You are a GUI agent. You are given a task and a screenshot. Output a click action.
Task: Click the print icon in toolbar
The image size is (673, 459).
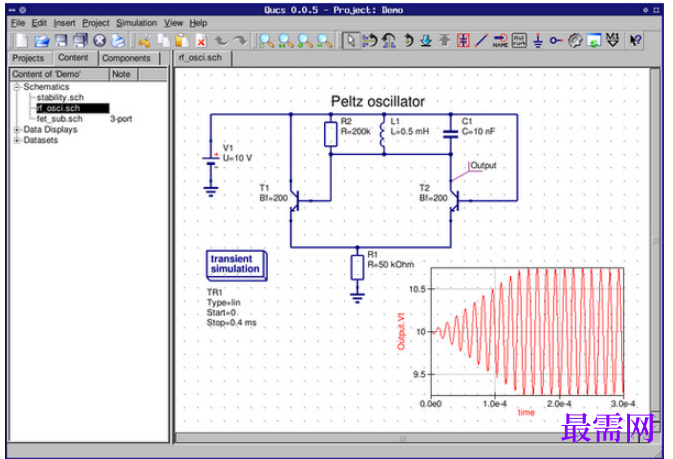tap(118, 41)
